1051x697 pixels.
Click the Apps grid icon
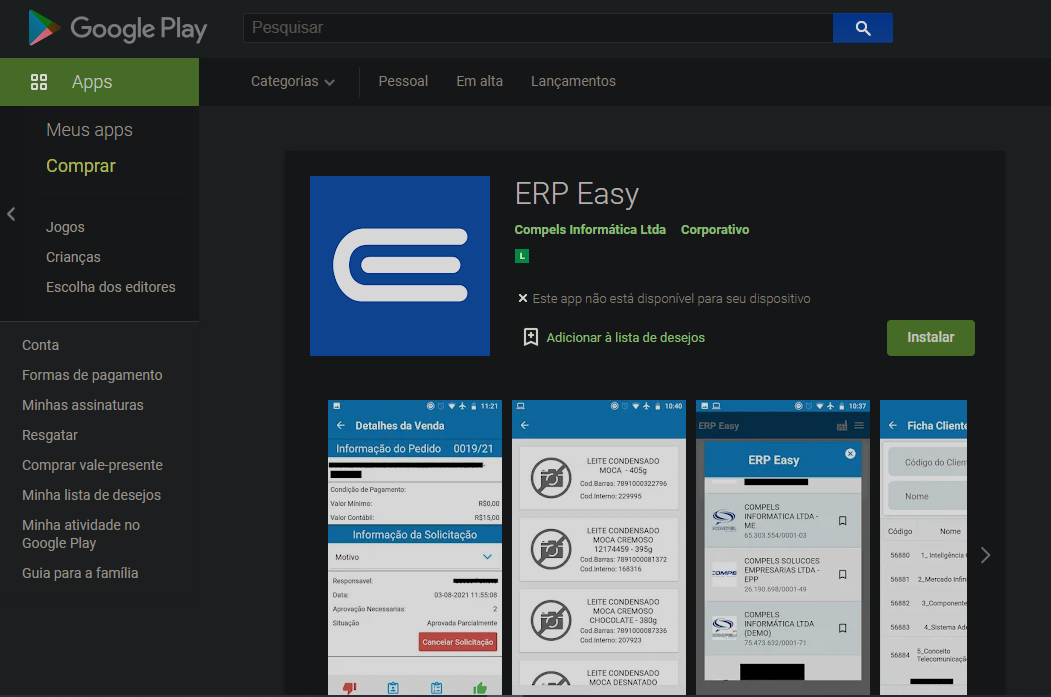click(39, 82)
